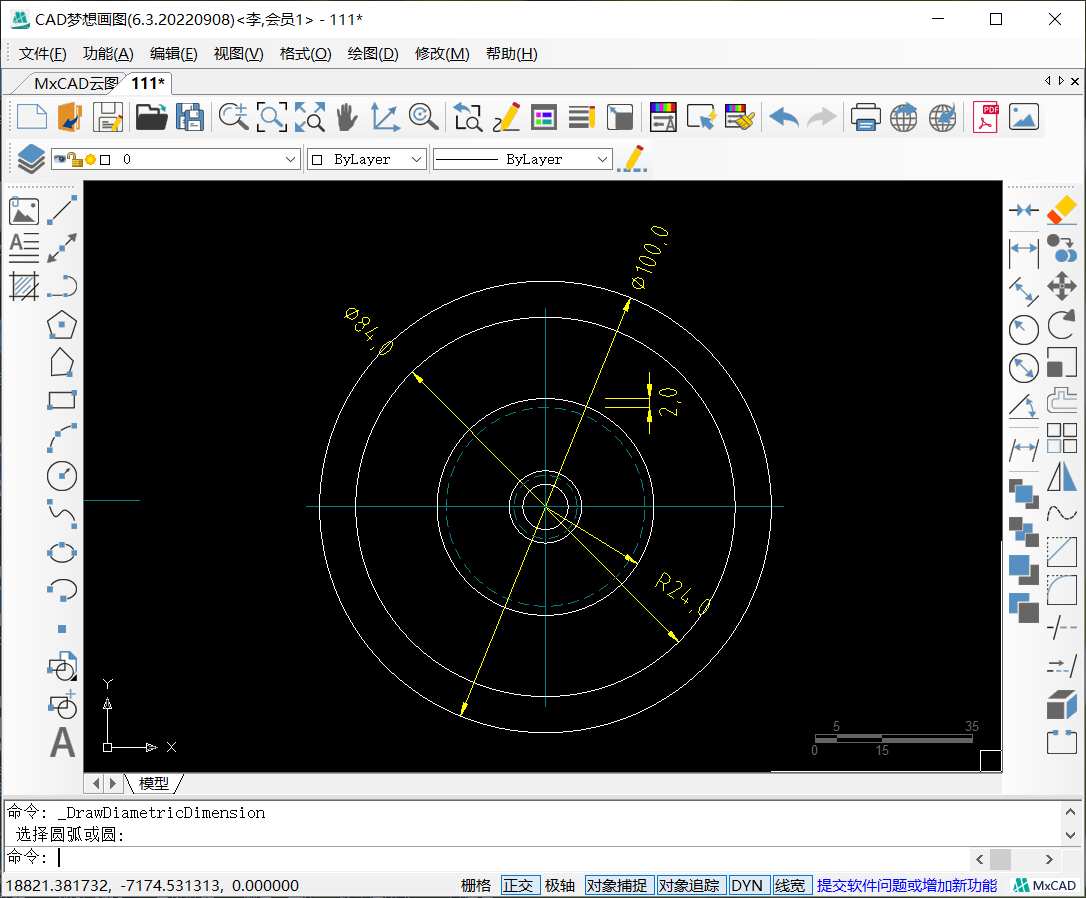Open the 绘图(D) menu
This screenshot has height=898, width=1086.
(x=373, y=54)
